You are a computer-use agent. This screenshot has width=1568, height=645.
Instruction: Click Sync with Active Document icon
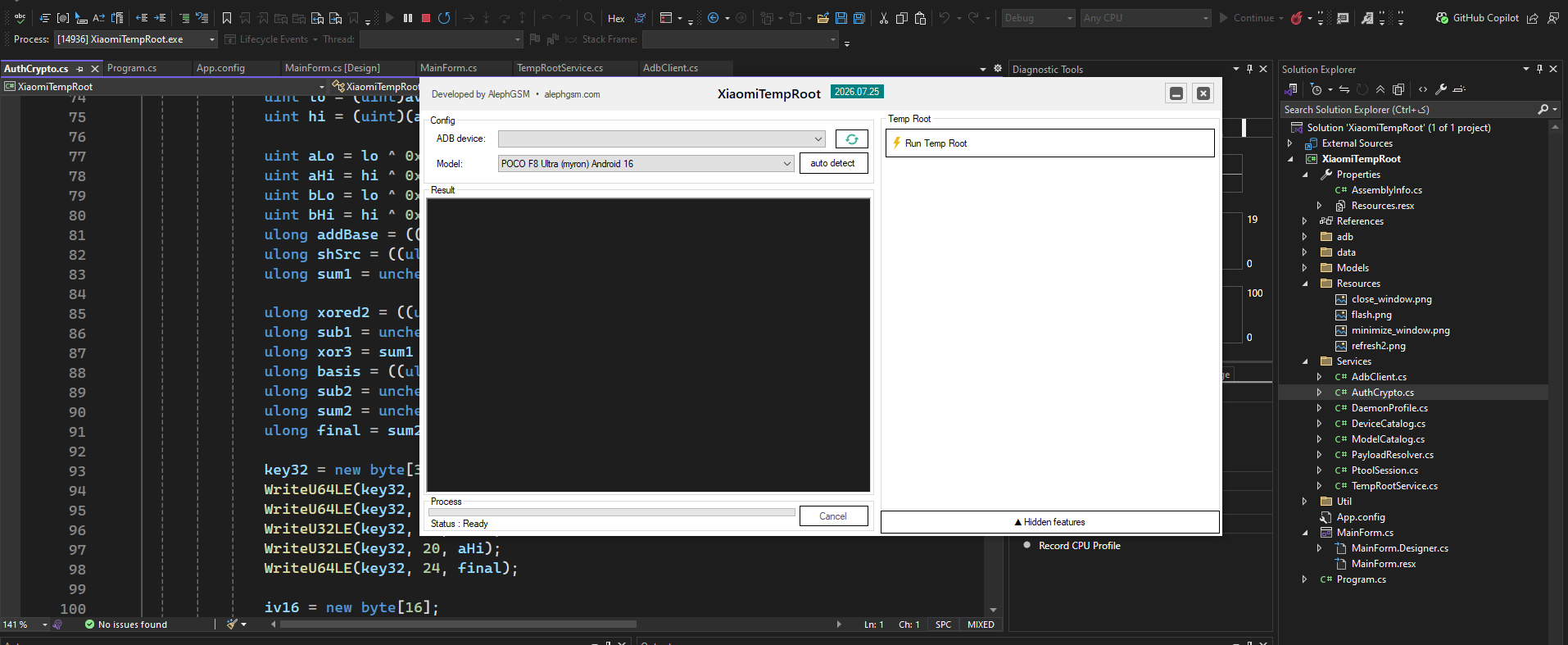tap(1344, 89)
